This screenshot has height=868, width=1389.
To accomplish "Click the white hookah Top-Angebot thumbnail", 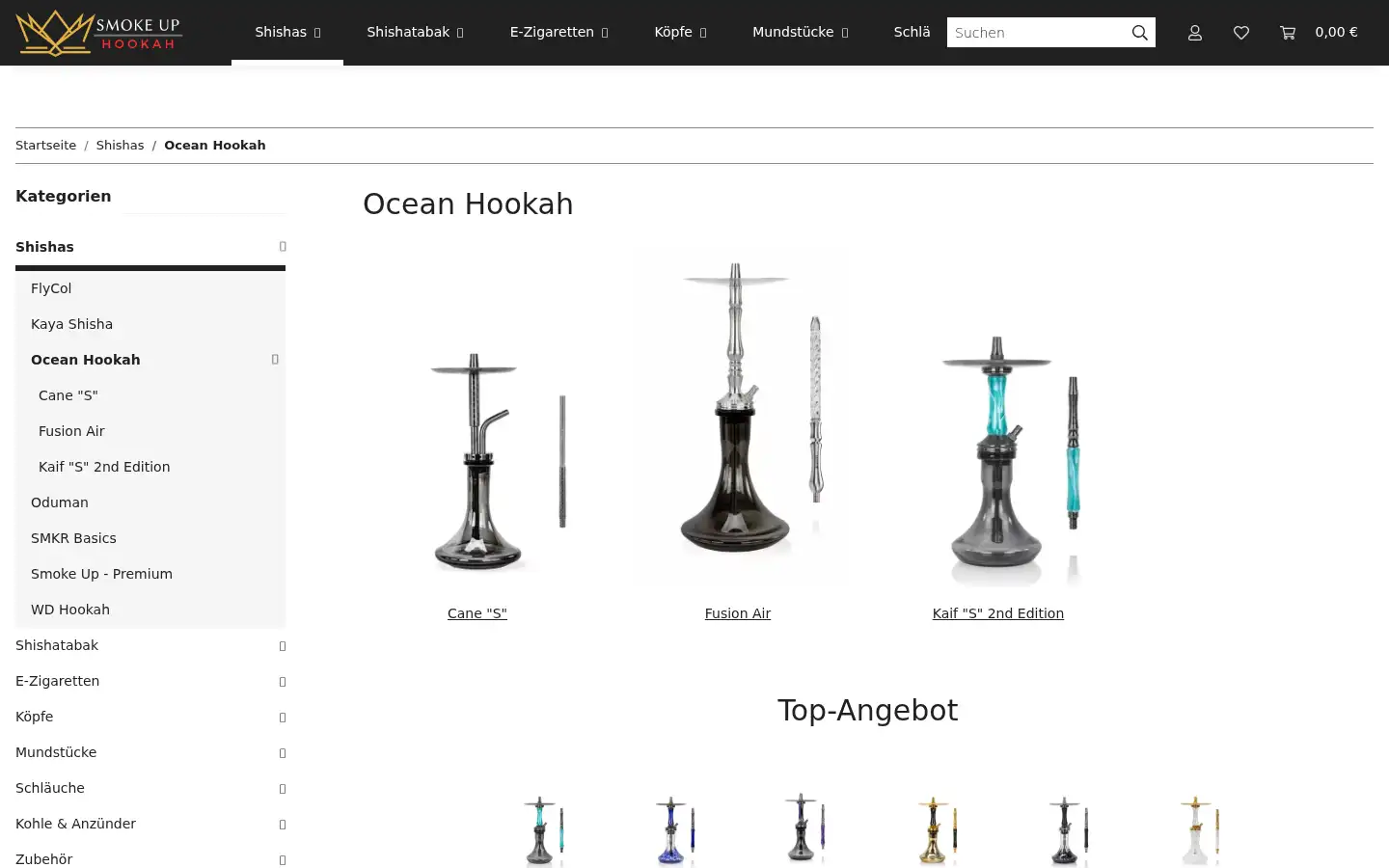I will 1198,829.
